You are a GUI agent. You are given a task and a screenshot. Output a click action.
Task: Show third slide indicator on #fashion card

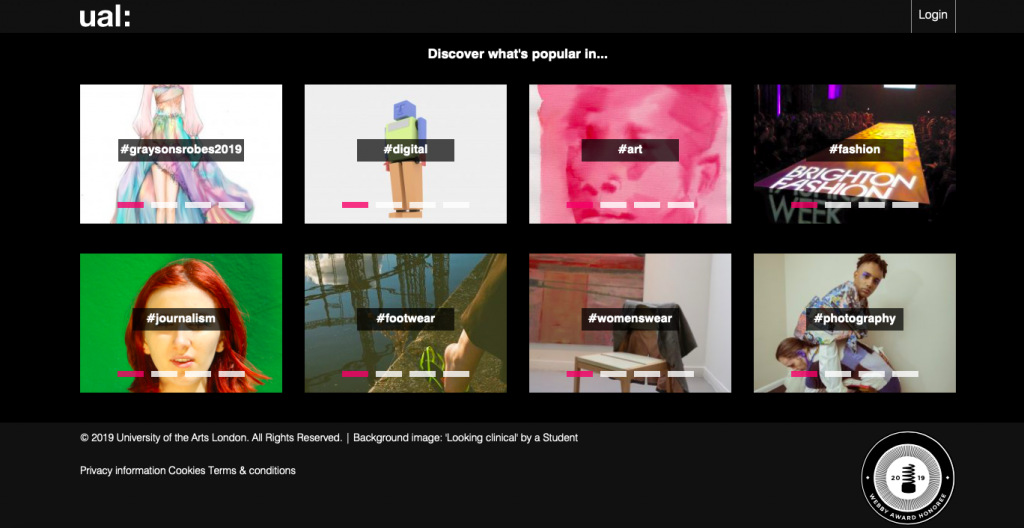872,205
